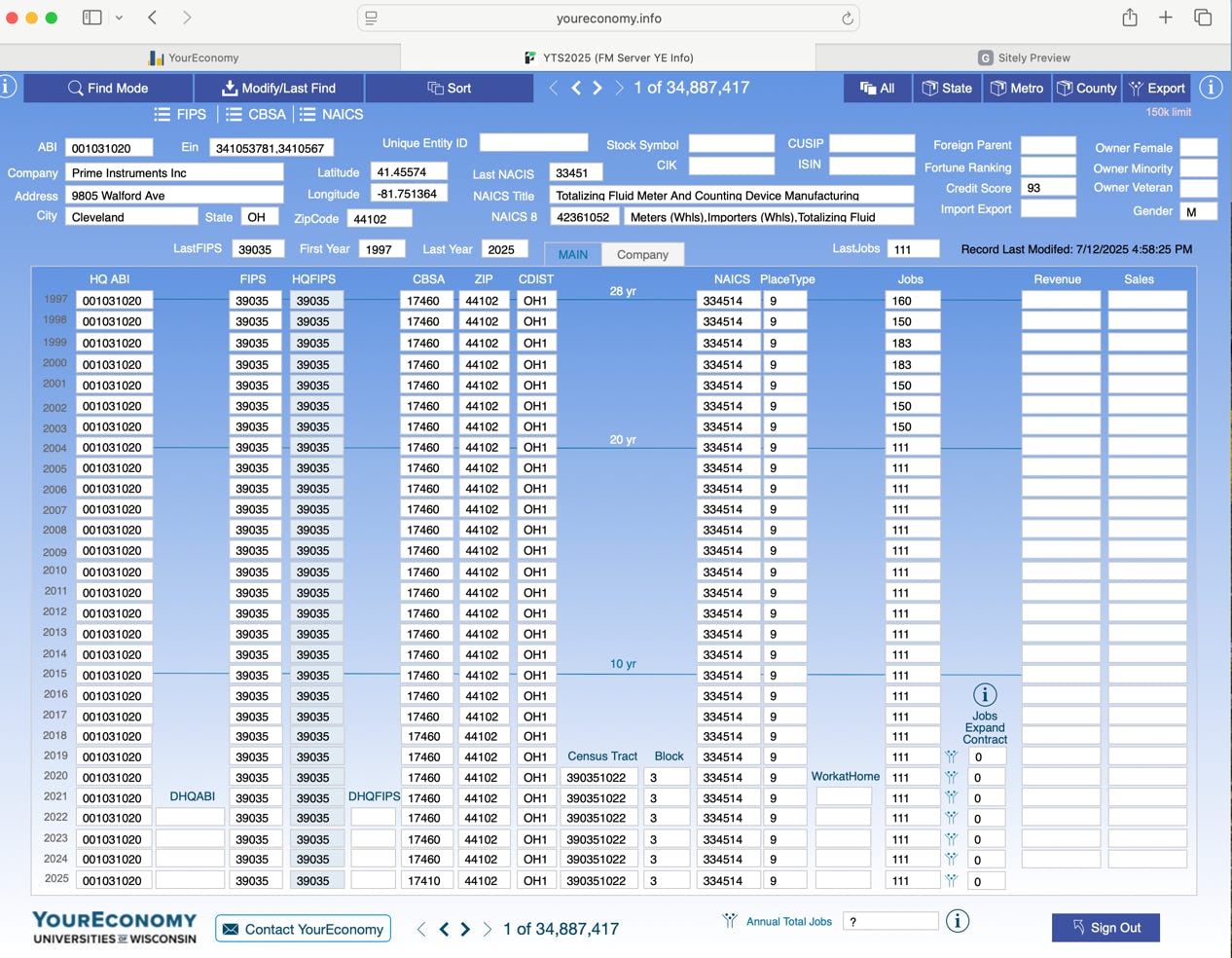
Task: Filter records by Metro
Action: [1016, 88]
